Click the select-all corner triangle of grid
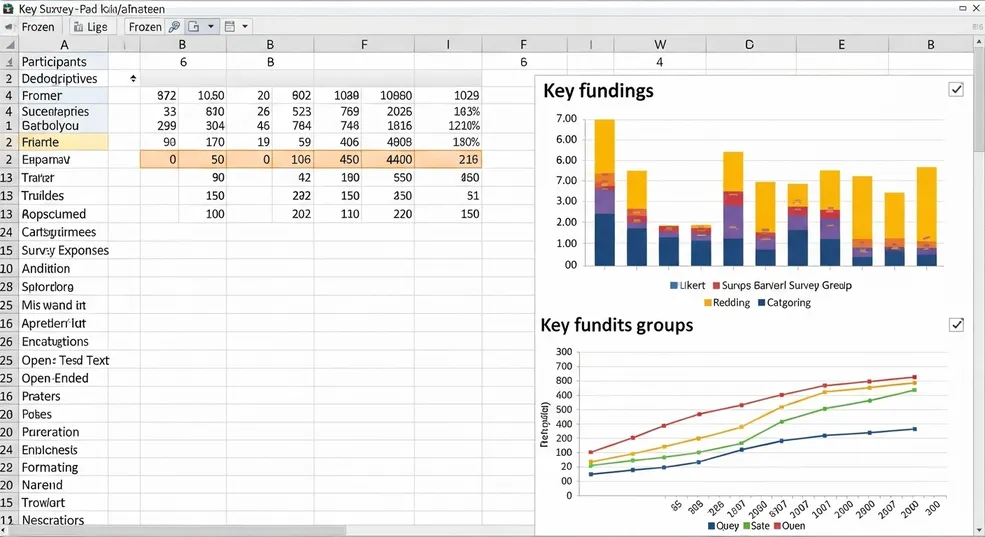Viewport: 985px width, 537px height. click(8, 45)
